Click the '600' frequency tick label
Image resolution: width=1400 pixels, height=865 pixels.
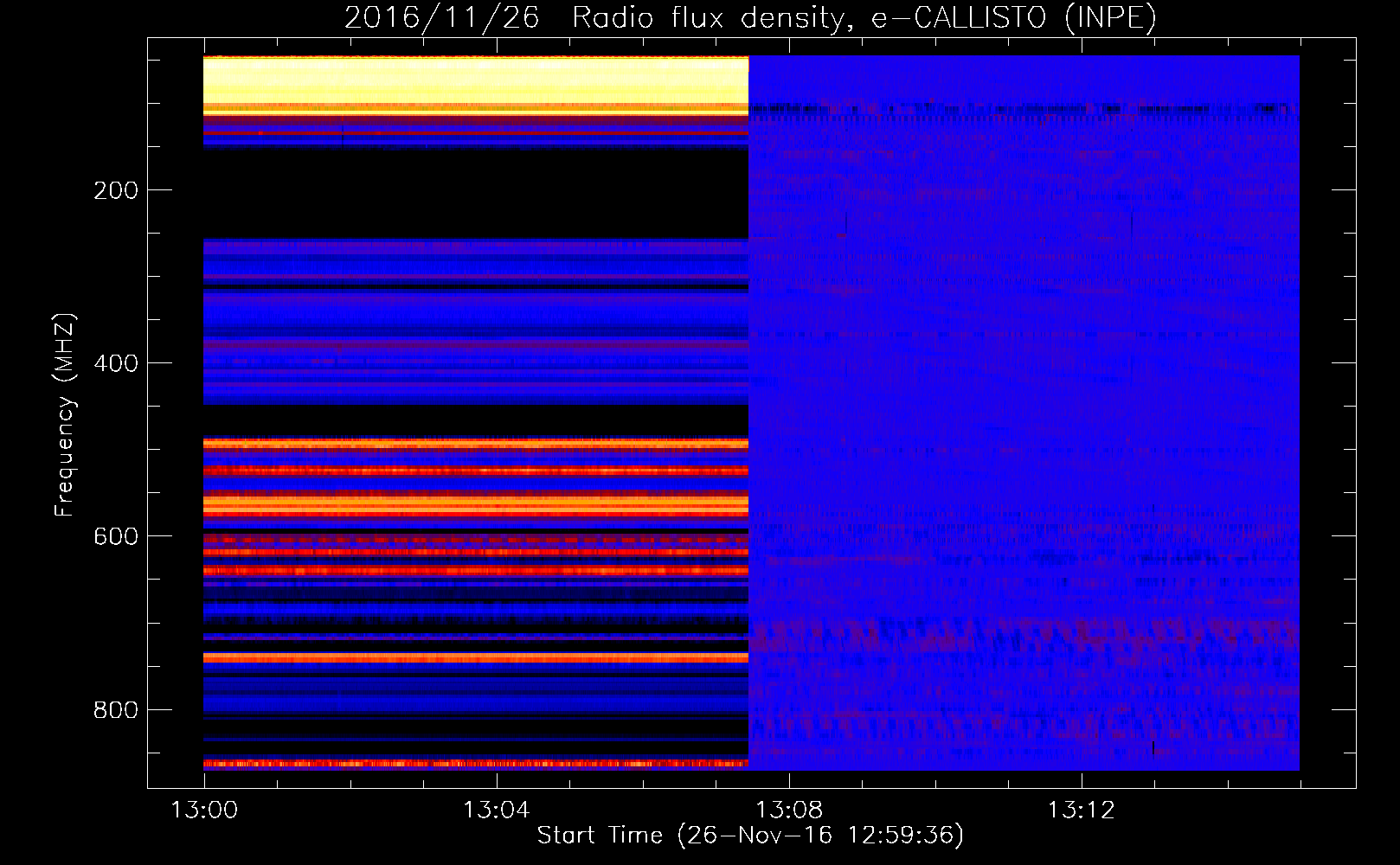116,536
